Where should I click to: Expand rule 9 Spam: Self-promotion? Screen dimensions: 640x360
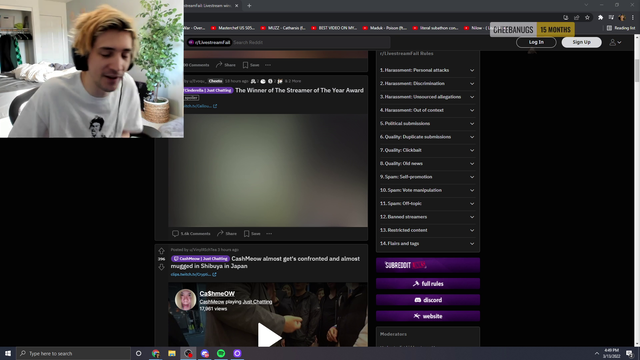tap(427, 177)
